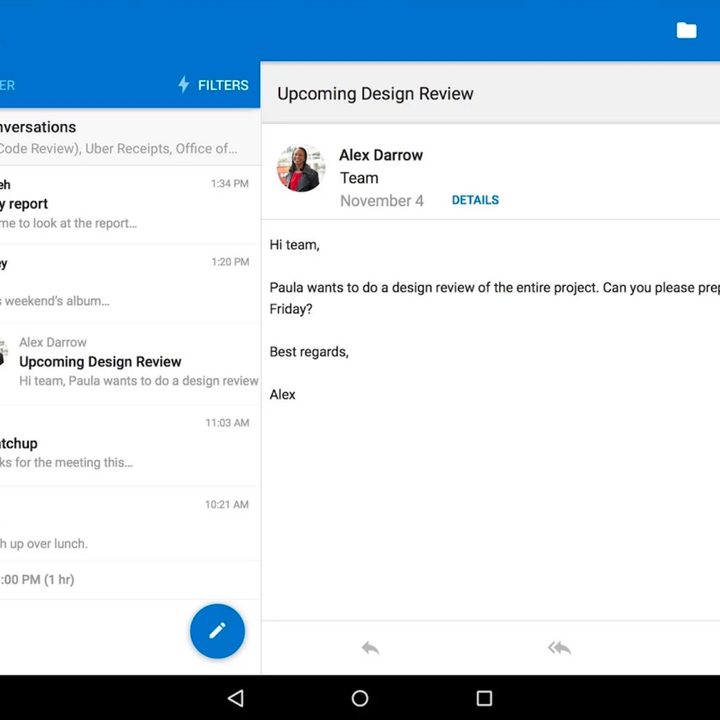
Task: Tap the Best regards line in email body
Action: 309,352
